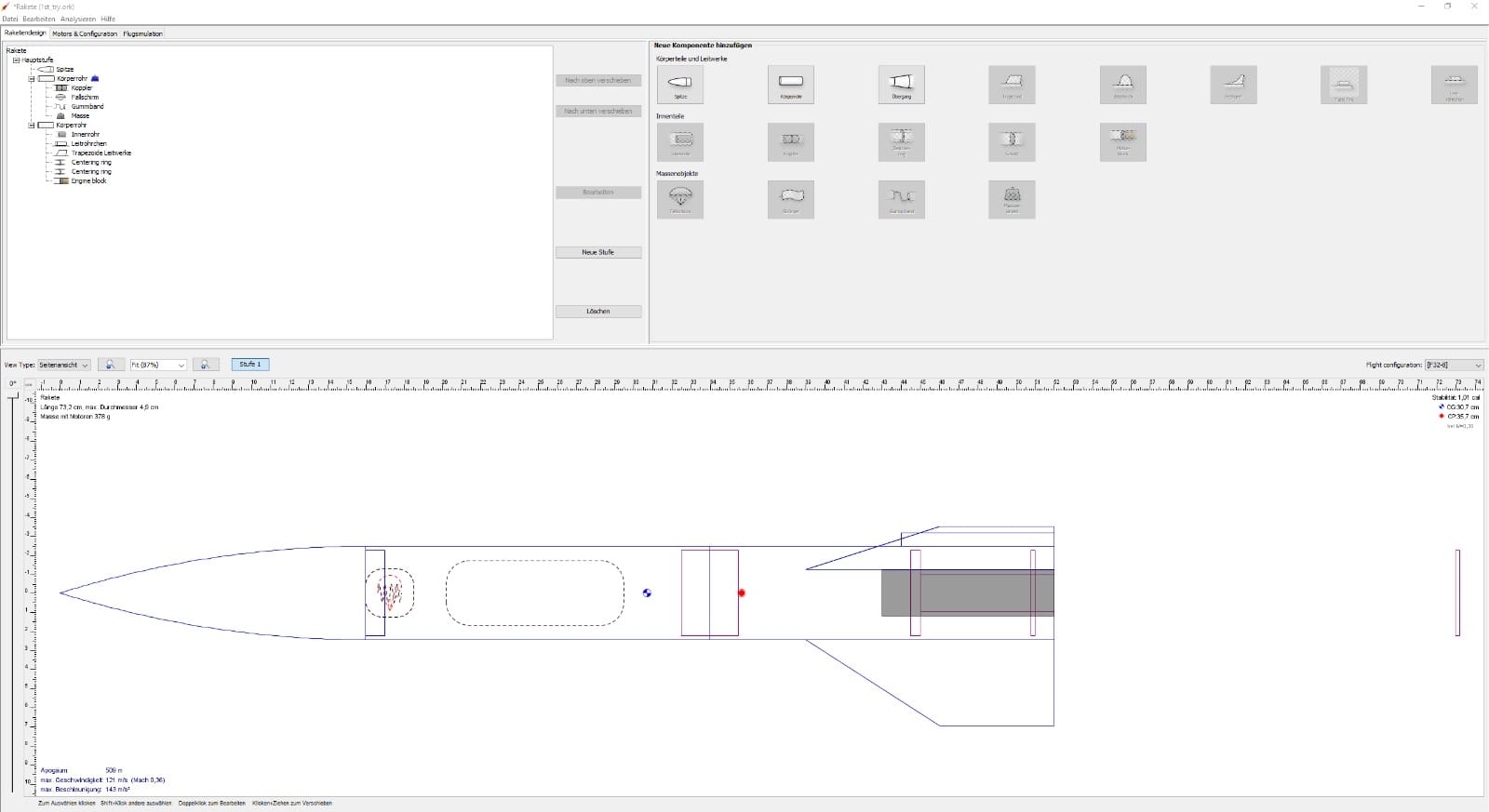The image size is (1489, 812).
Task: Toggle the Stufe 1 stage button
Action: [250, 365]
